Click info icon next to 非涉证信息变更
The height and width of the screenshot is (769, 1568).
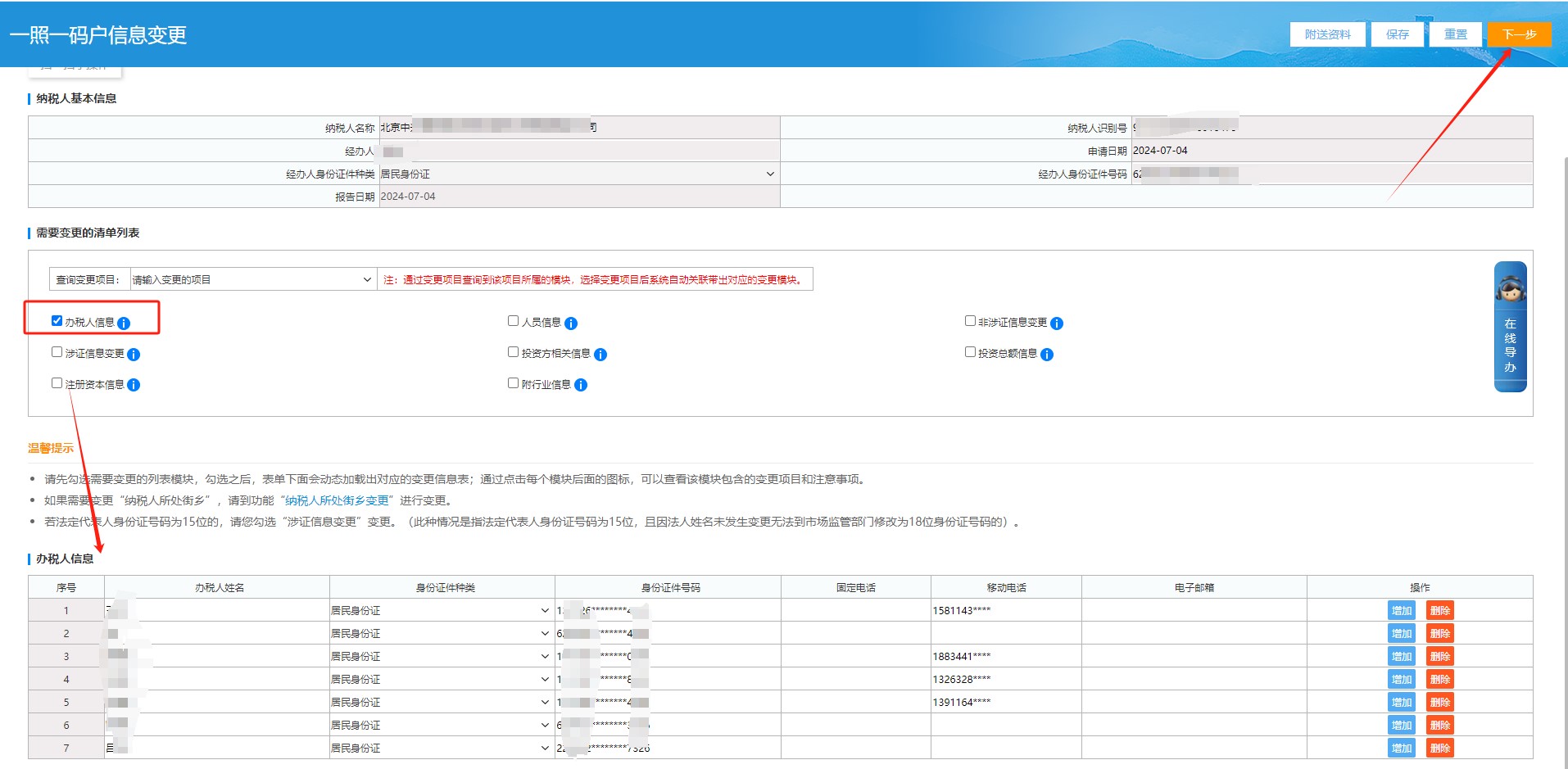1057,323
